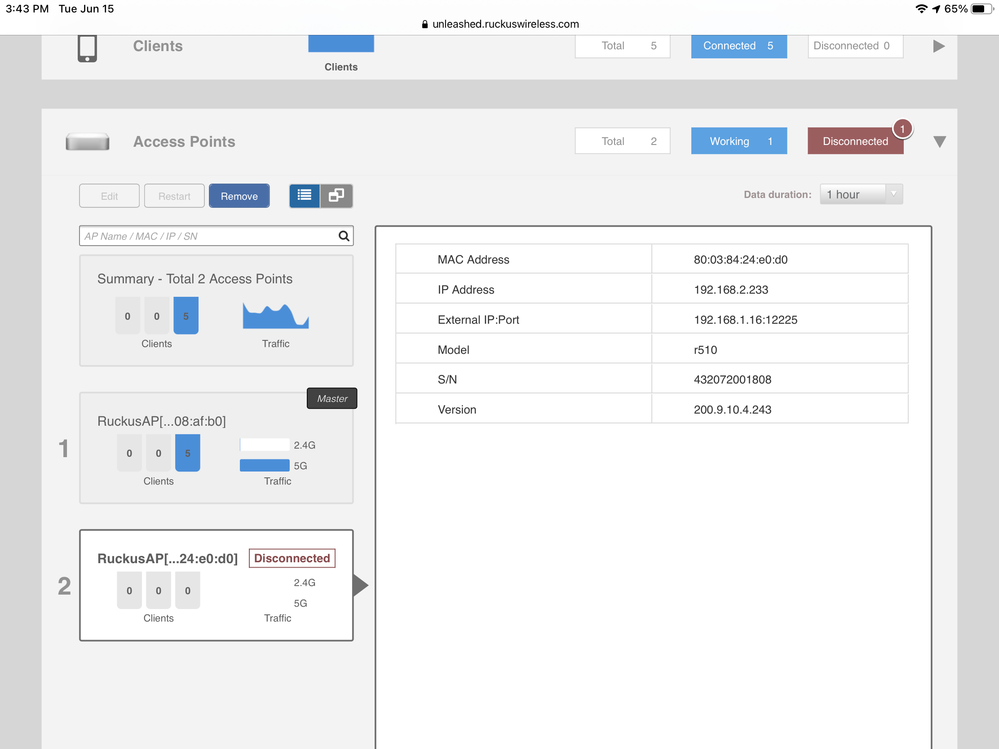Click the Remove button
The height and width of the screenshot is (749, 999).
(x=239, y=196)
